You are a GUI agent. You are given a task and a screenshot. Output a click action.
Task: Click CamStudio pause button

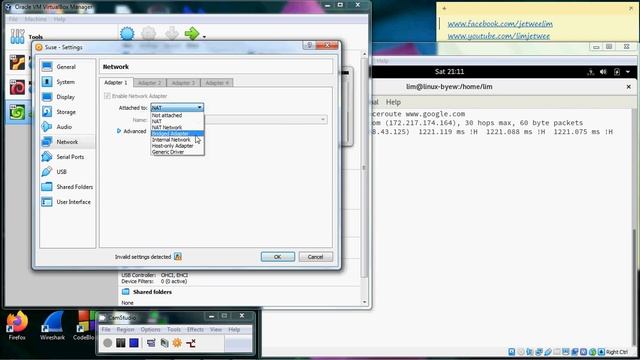(120, 343)
